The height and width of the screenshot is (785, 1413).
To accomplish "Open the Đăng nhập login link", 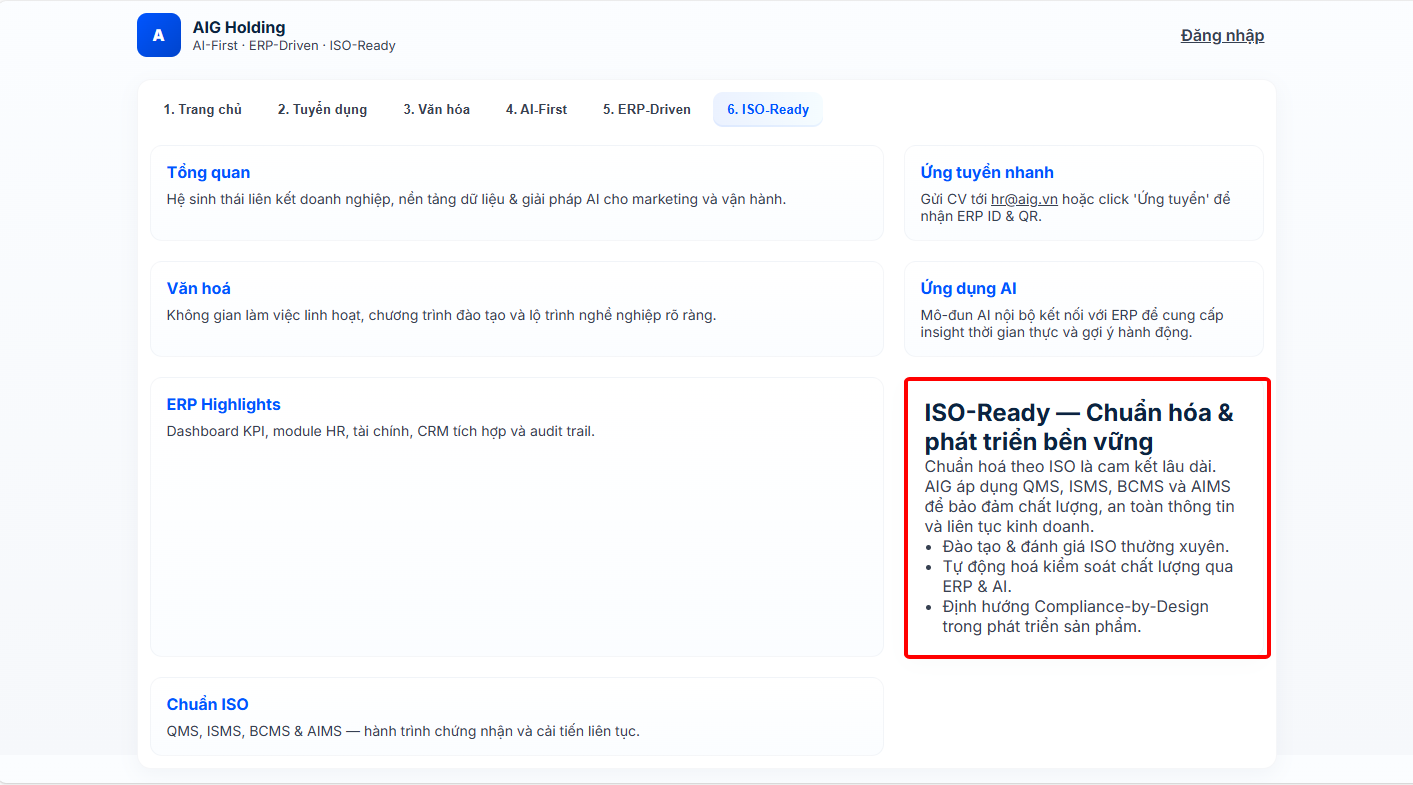I will (1222, 35).
